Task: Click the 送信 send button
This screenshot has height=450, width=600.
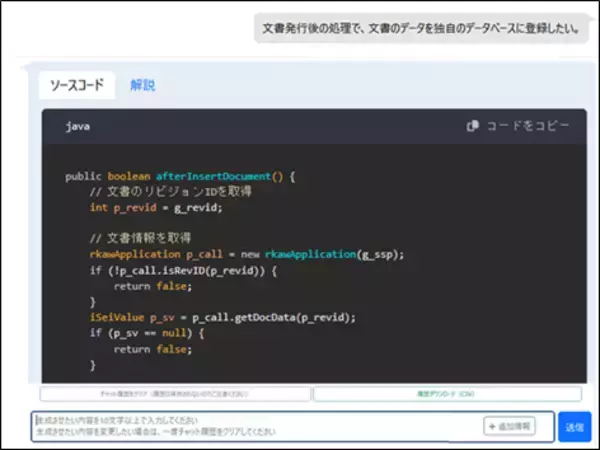Action: (x=574, y=427)
